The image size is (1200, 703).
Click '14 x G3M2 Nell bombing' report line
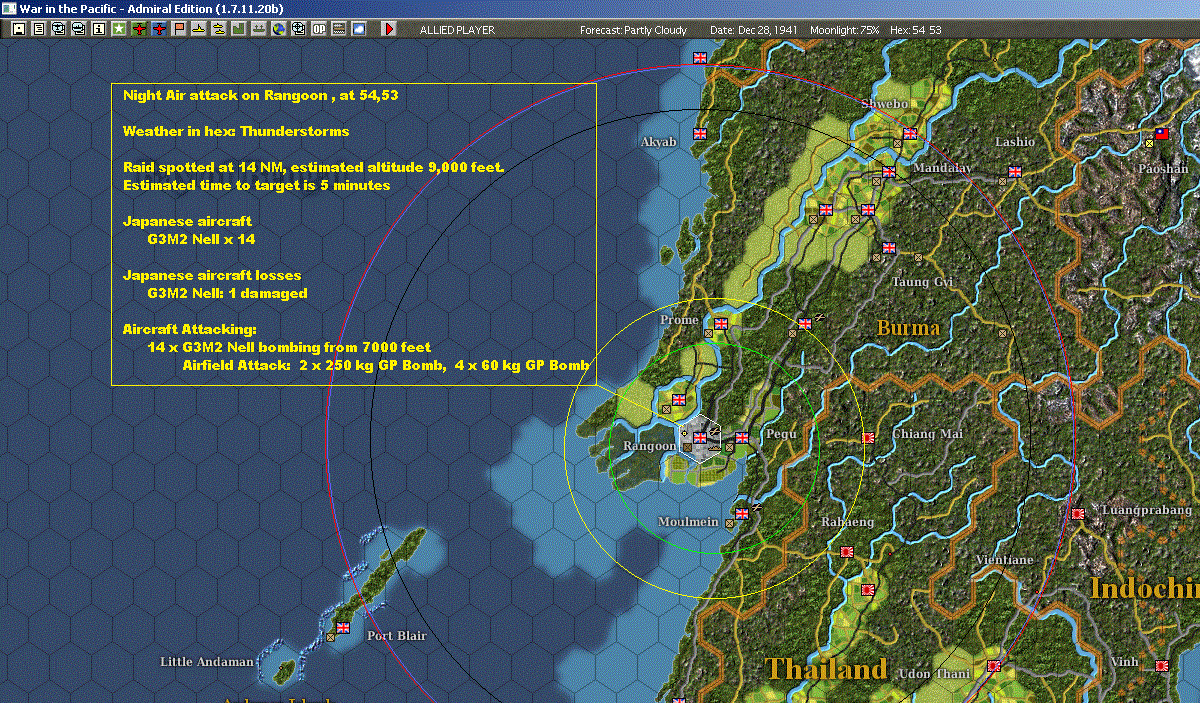point(289,347)
